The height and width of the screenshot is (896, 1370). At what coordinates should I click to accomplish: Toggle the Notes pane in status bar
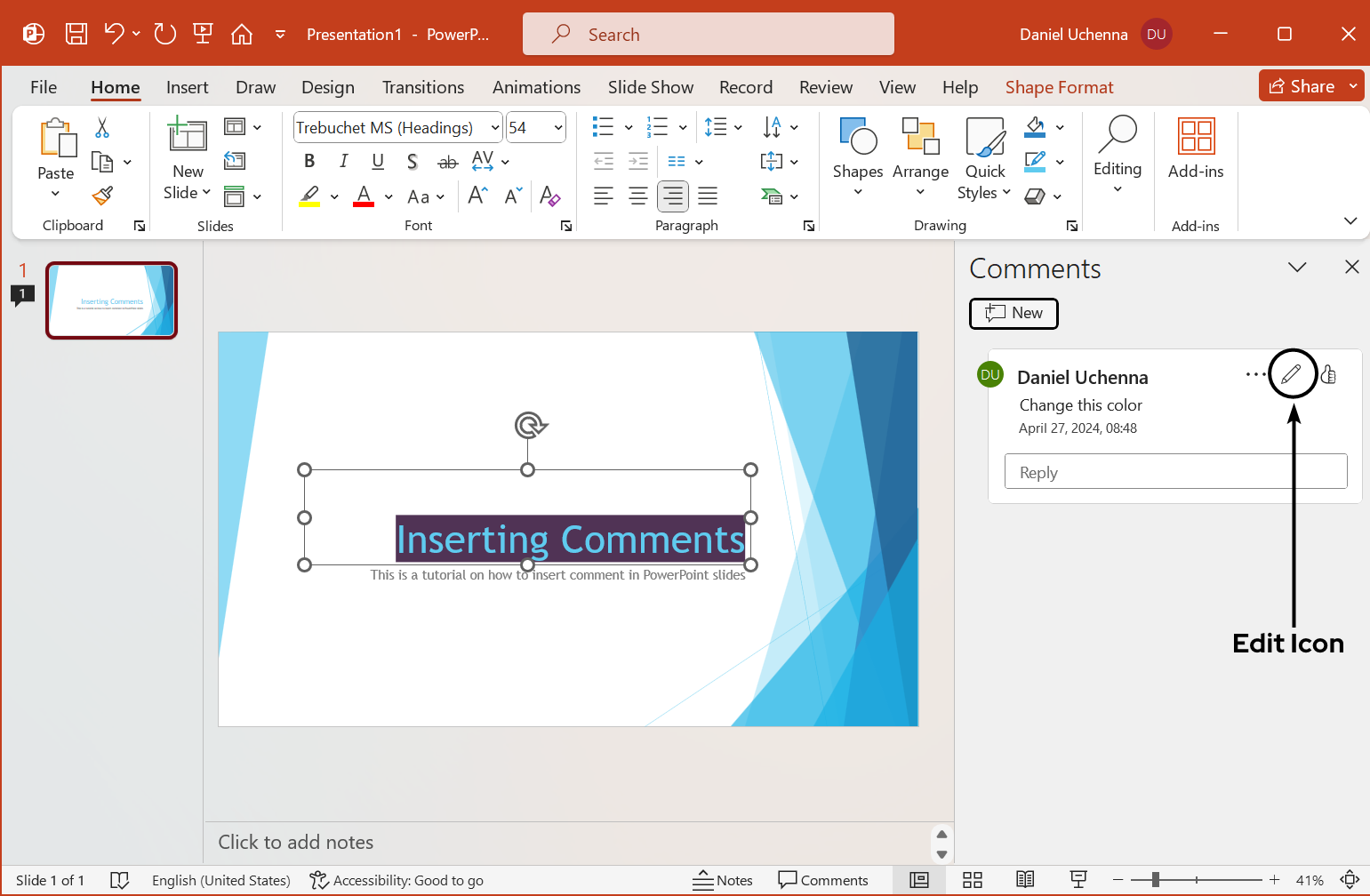[x=723, y=880]
